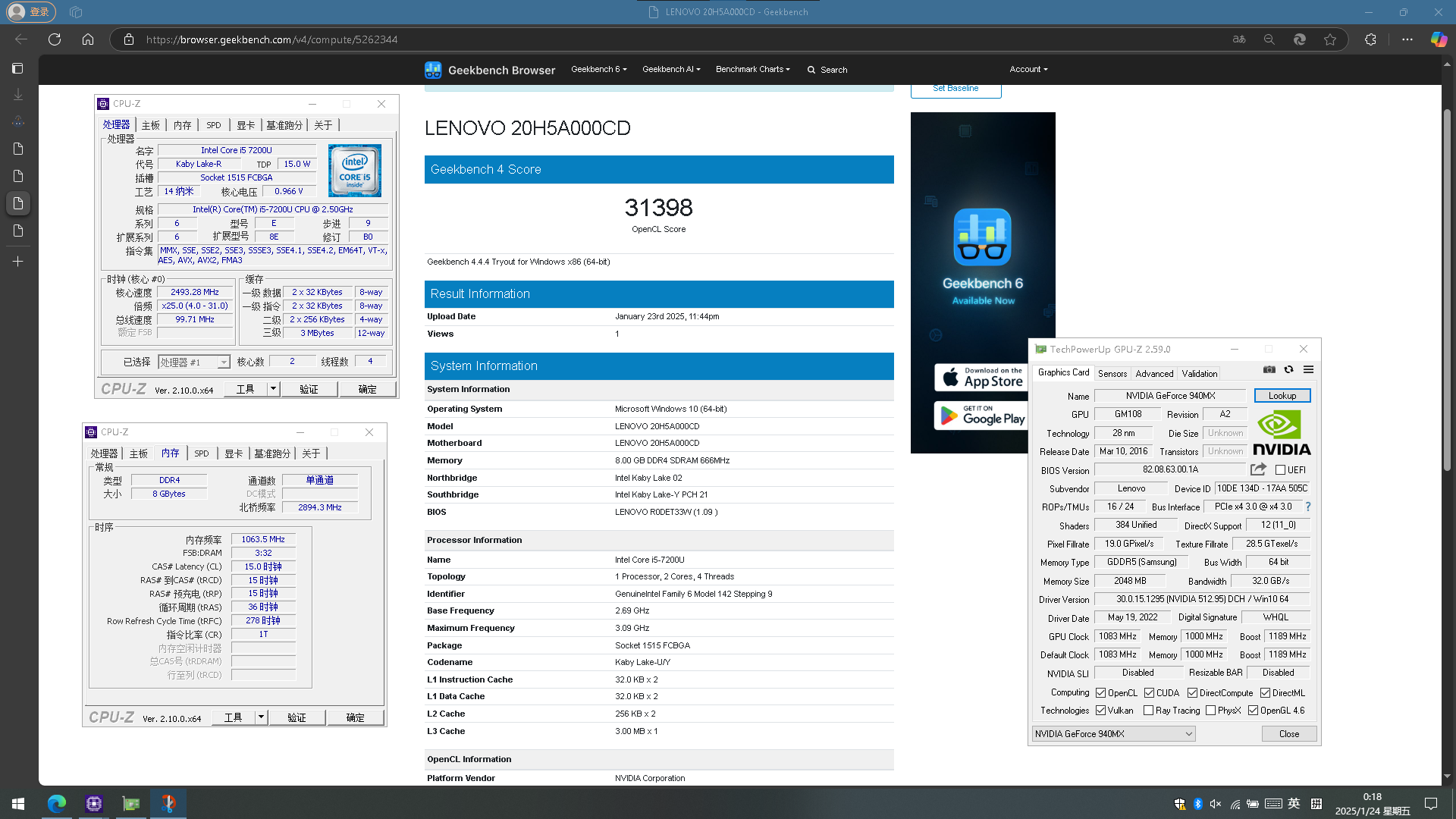Image resolution: width=1456 pixels, height=819 pixels.
Task: Click BIOS export share icon in GPU-Z
Action: coord(1258,469)
